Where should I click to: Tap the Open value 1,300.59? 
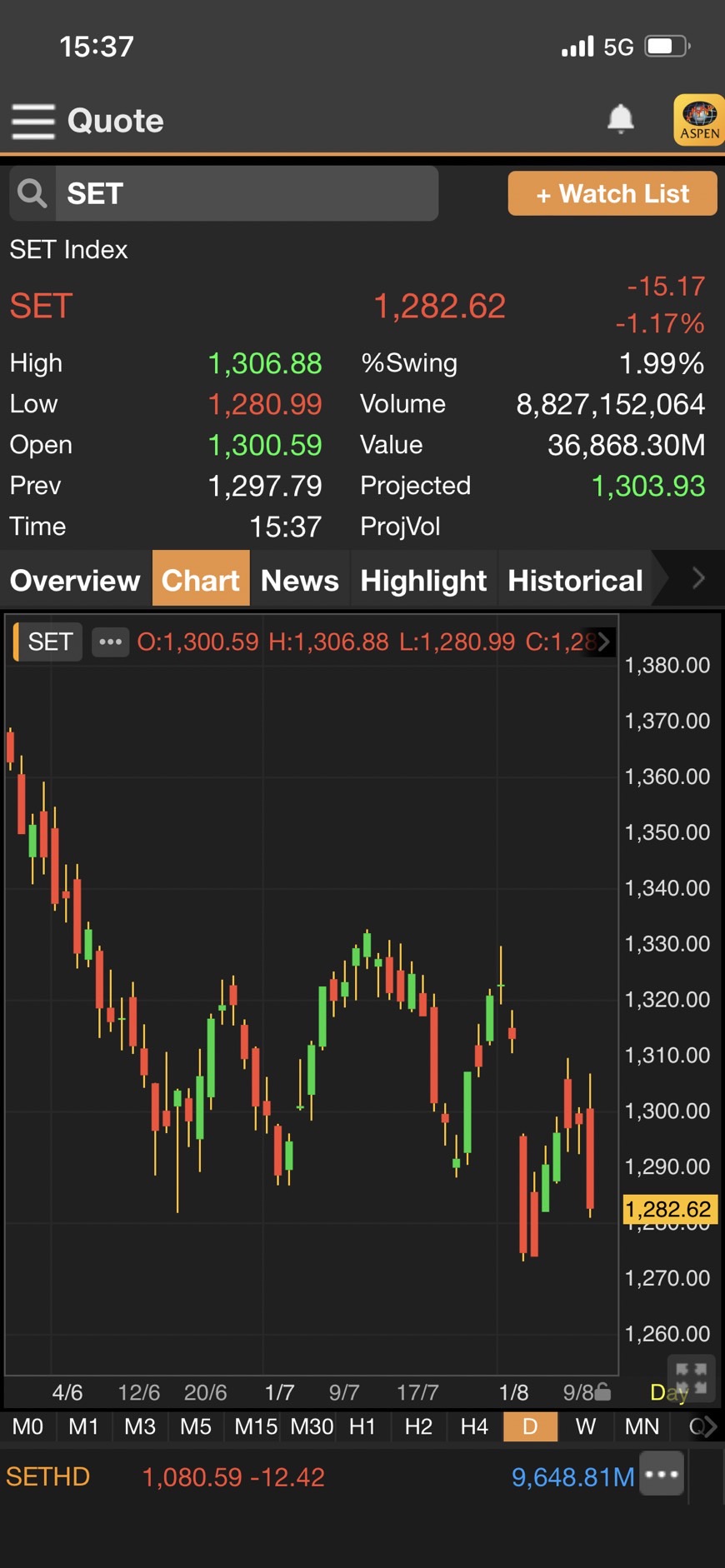264,445
